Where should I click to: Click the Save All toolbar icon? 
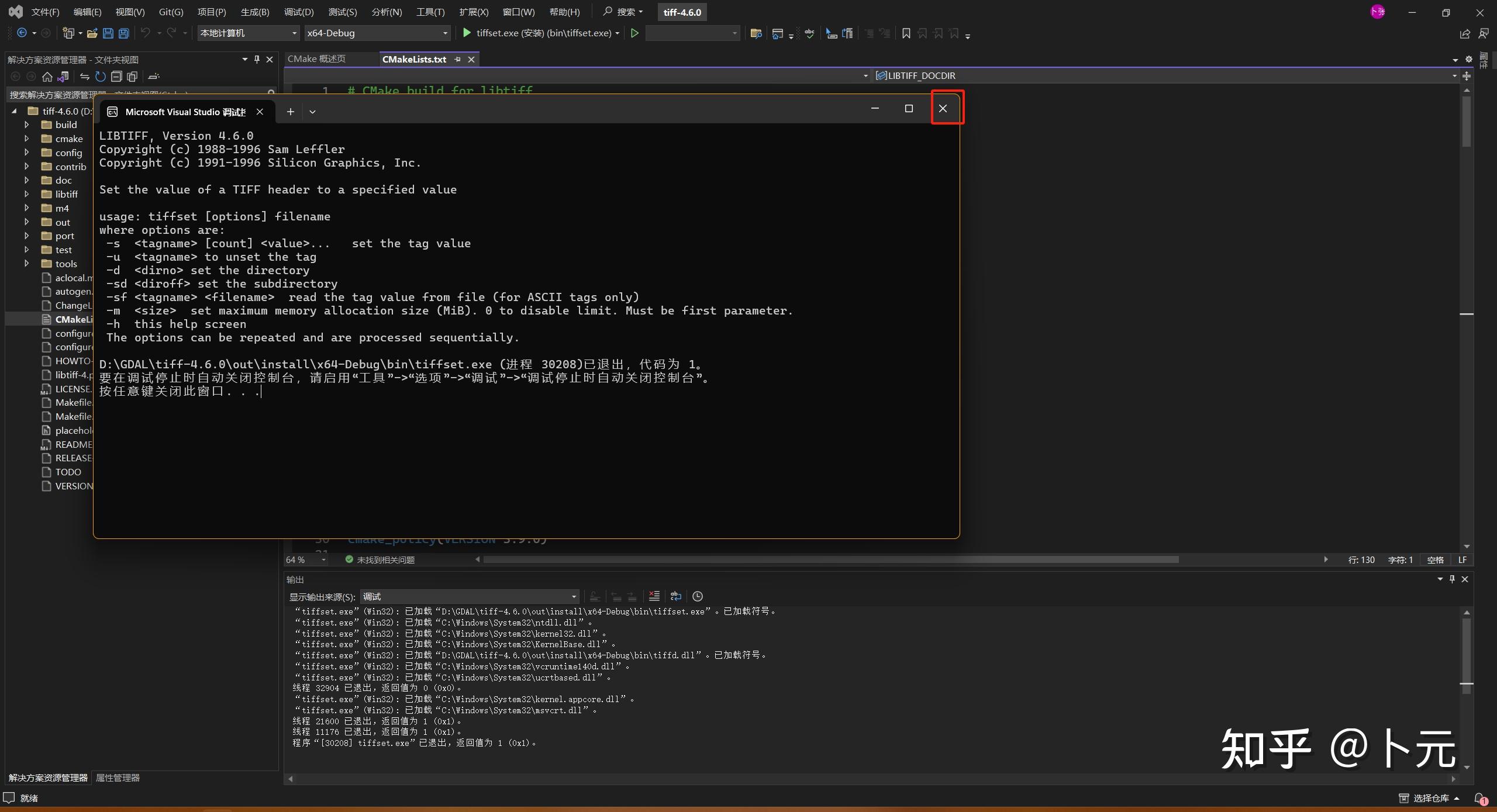tap(123, 33)
